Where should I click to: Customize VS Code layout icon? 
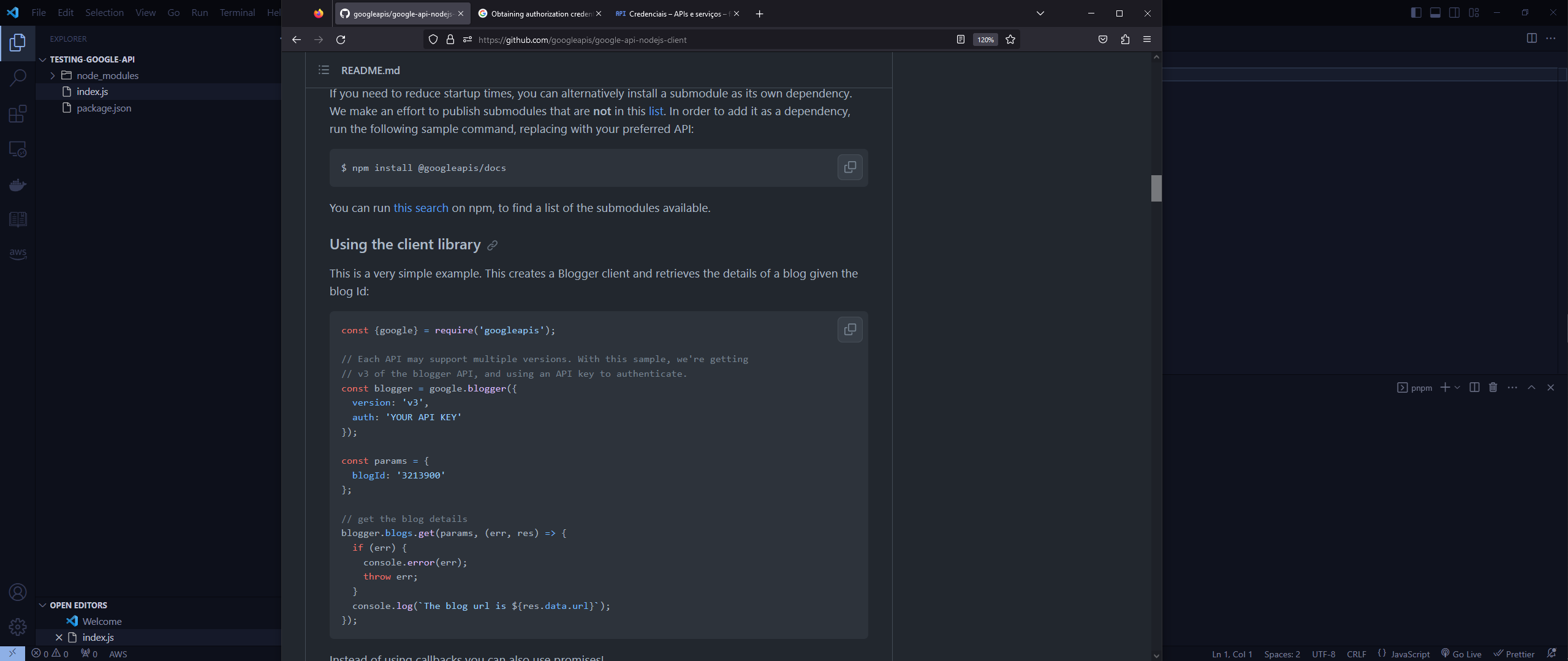tap(1474, 13)
